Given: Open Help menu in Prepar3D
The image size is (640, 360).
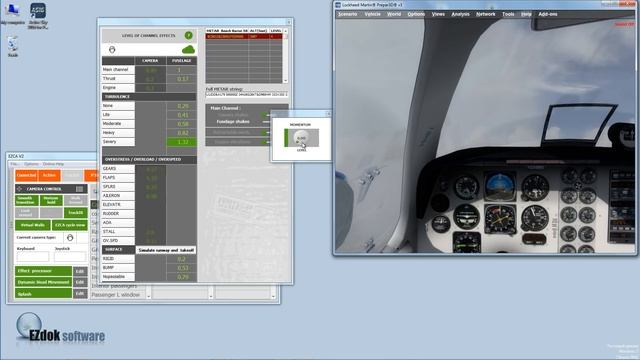Looking at the screenshot, I should click(x=526, y=14).
